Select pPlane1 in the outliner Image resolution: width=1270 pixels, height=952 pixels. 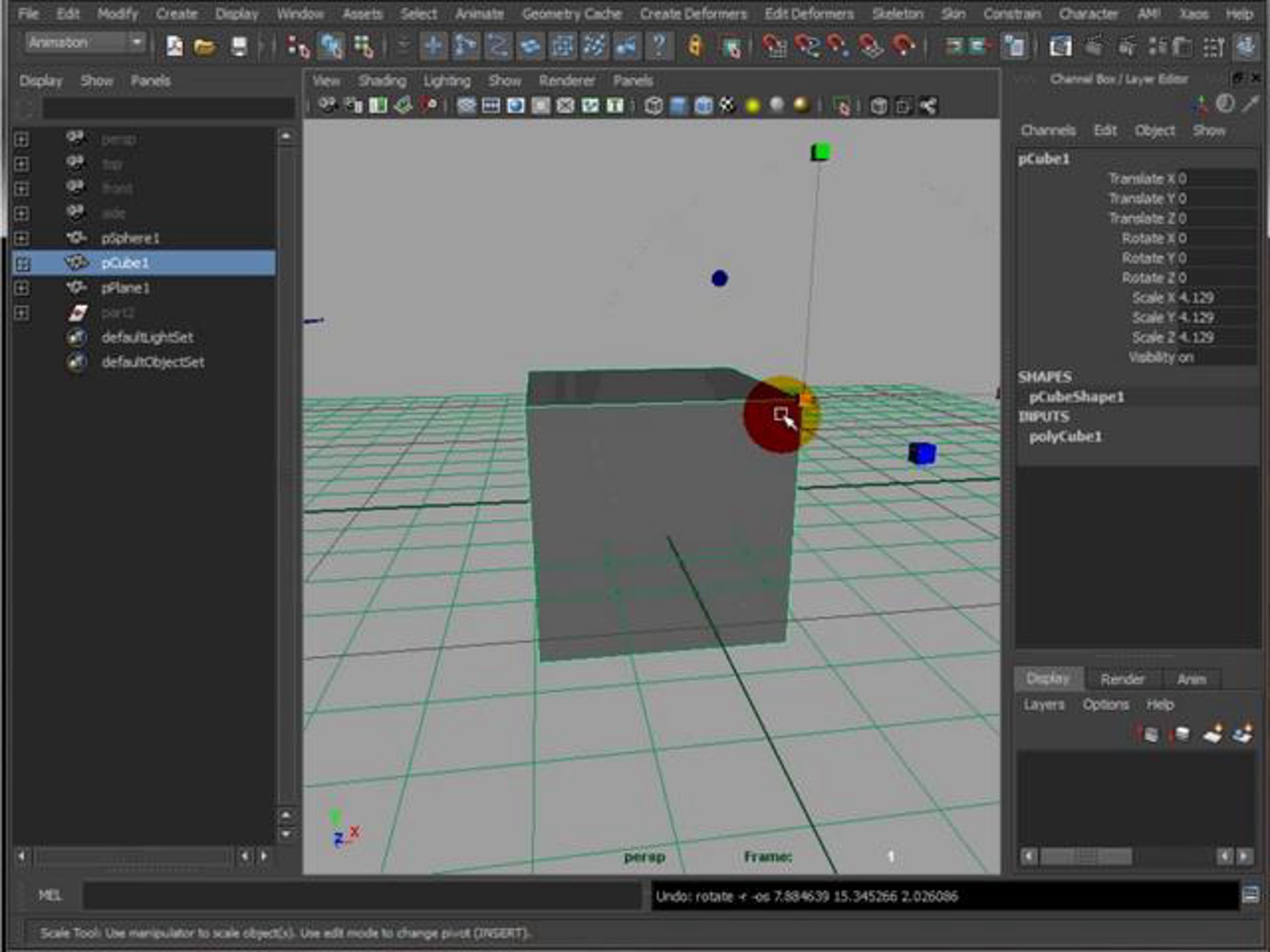click(125, 288)
